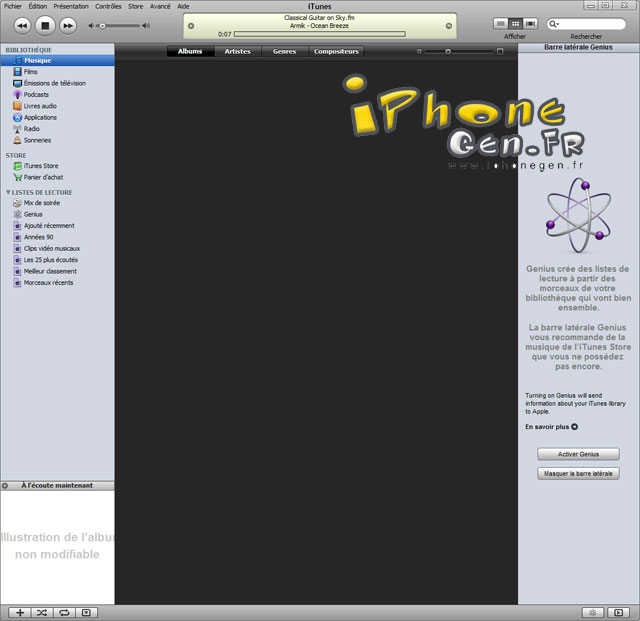The height and width of the screenshot is (621, 640).
Task: Hide the artwork viewer panel
Action: tap(87, 612)
